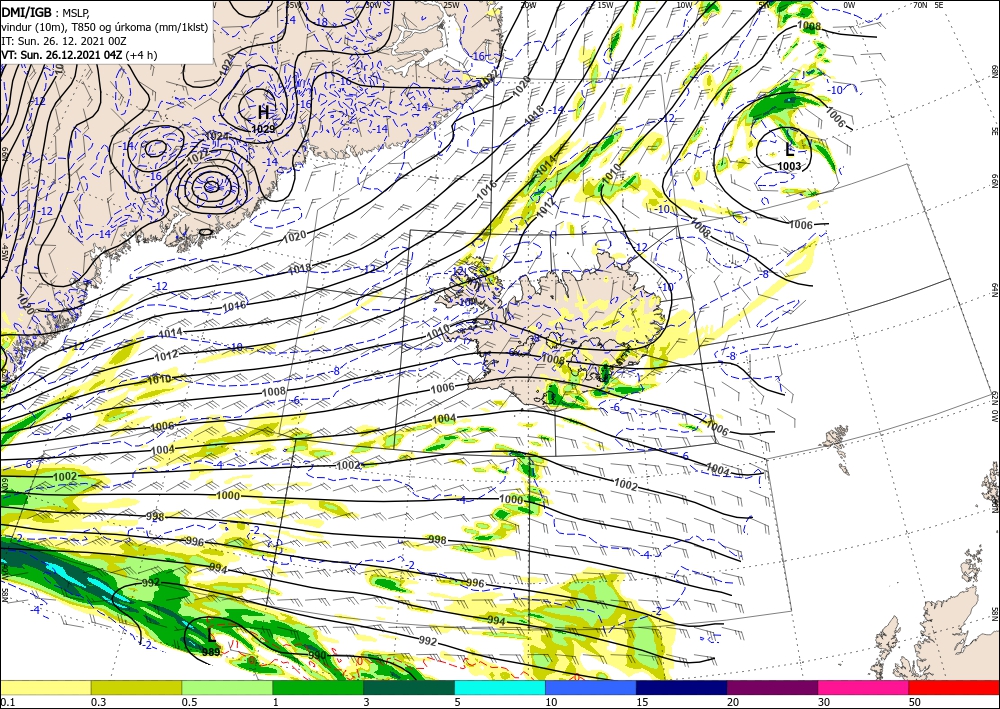1000x709 pixels.
Task: Click the light green 0.5–1 mm legend swatch
Action: tap(227, 687)
